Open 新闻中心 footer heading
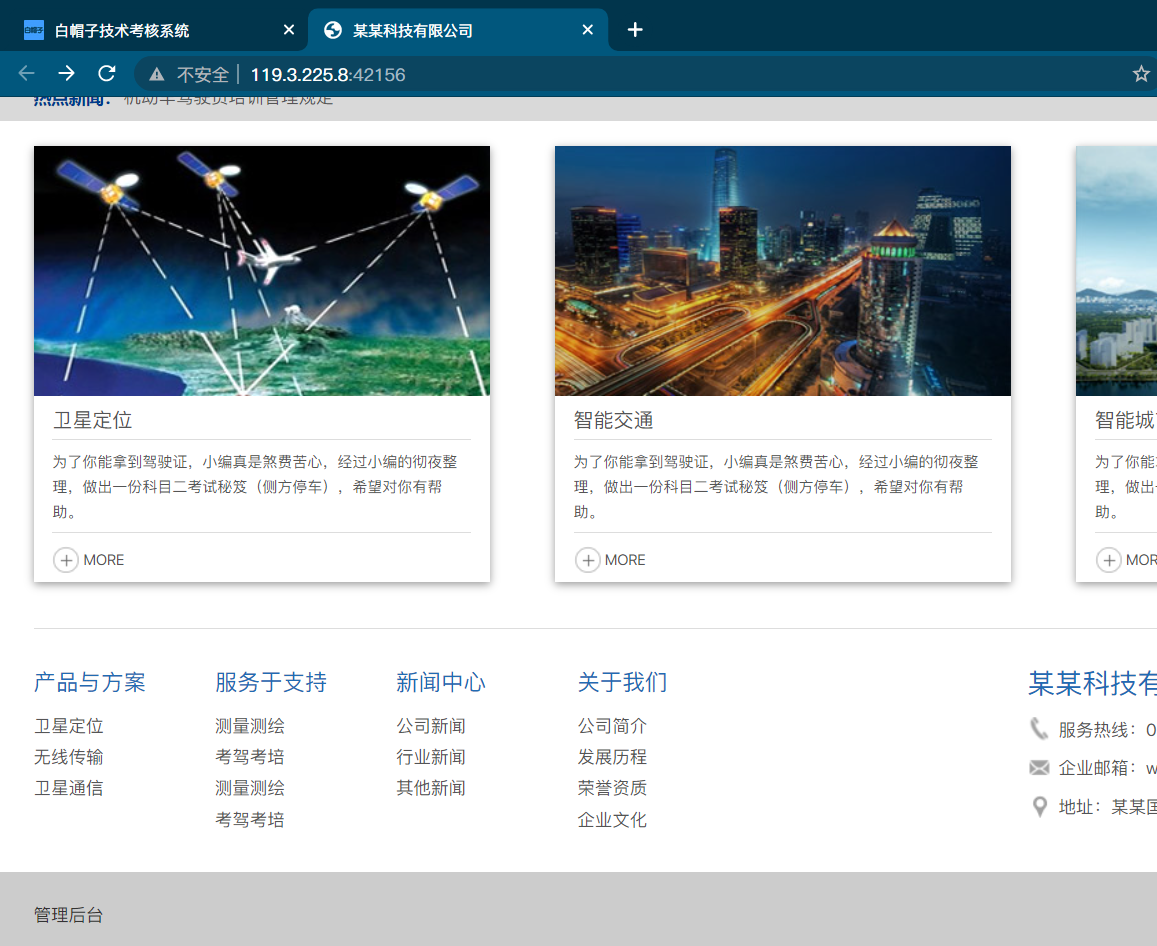1157x946 pixels. tap(441, 682)
